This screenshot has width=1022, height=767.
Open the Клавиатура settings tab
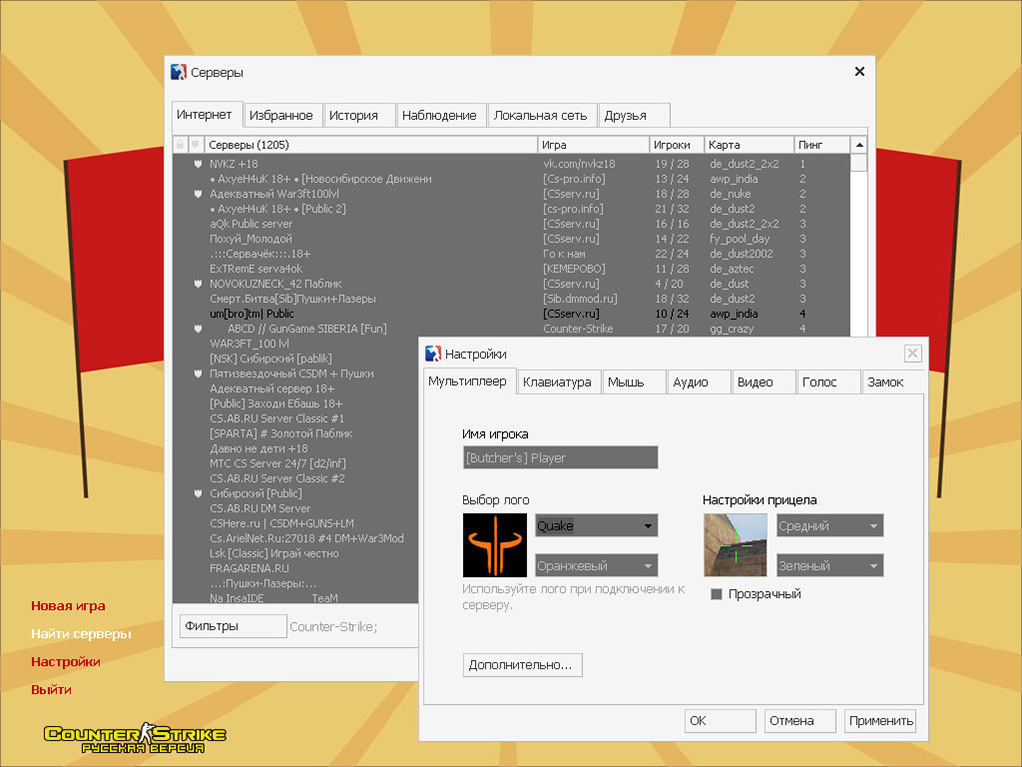[559, 382]
